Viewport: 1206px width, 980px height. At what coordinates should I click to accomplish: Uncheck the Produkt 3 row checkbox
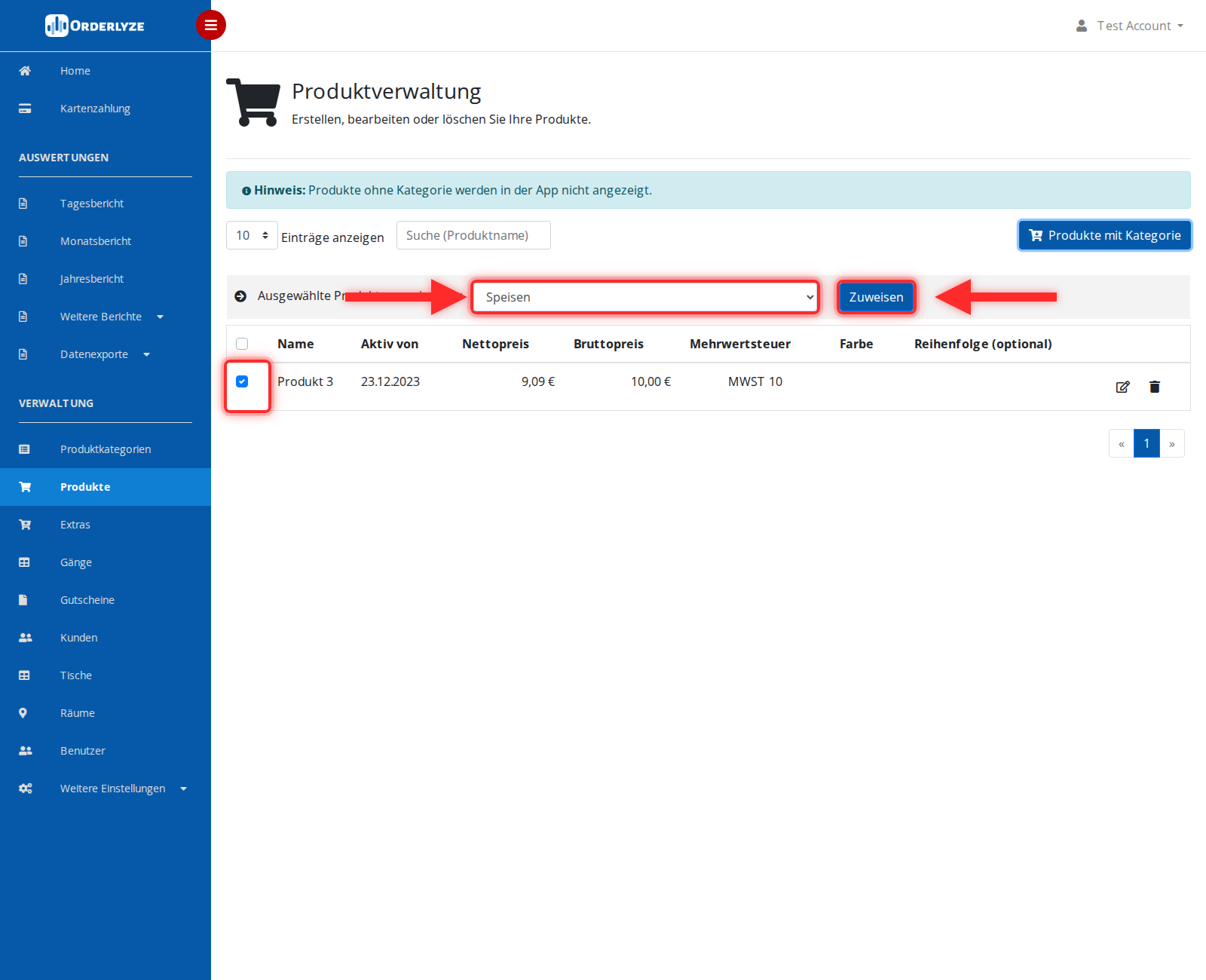(242, 381)
